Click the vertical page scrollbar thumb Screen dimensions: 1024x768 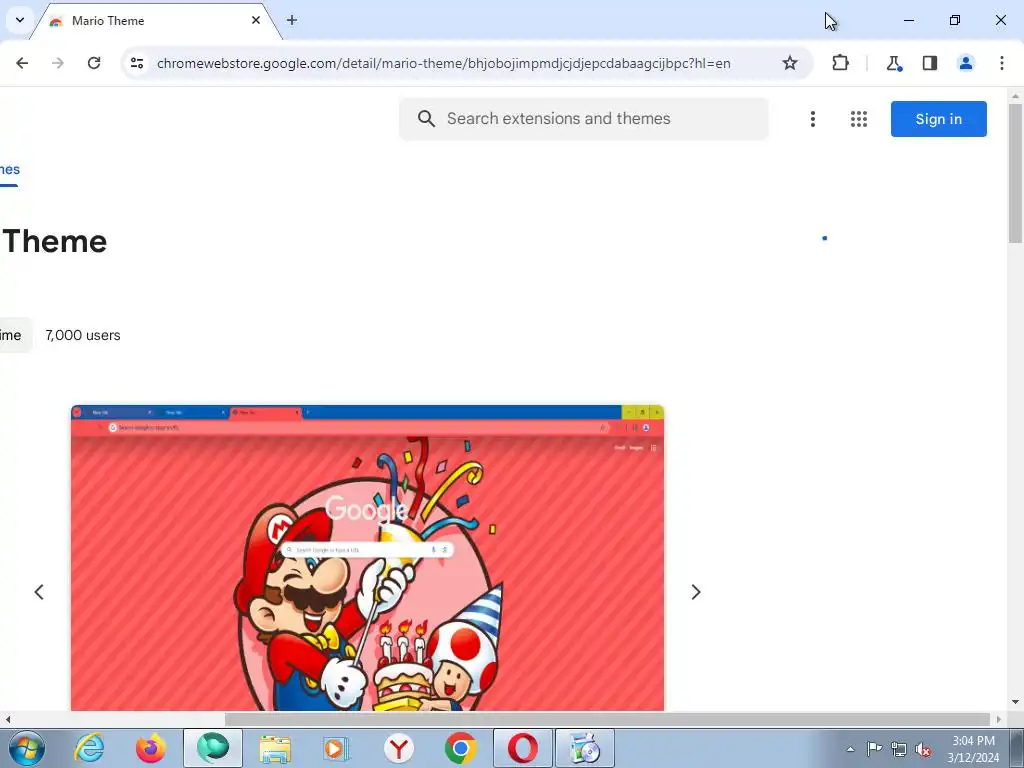point(1016,173)
